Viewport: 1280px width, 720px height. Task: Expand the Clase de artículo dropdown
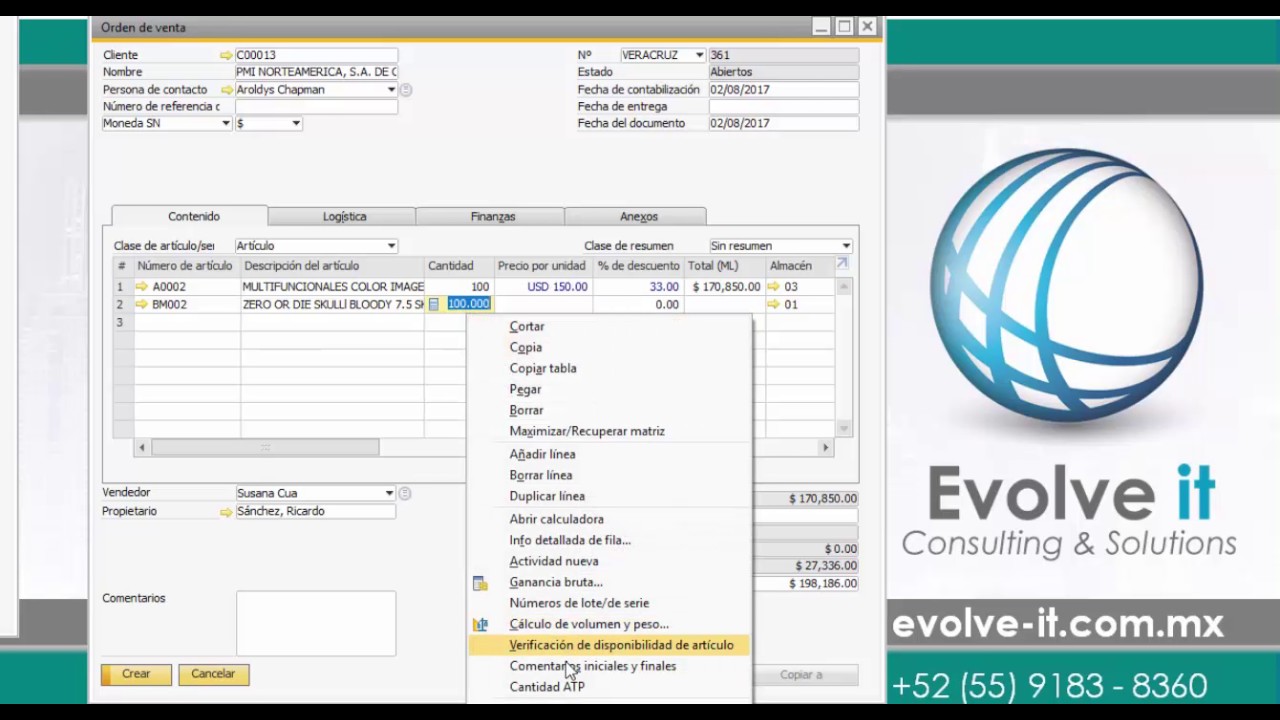tap(391, 246)
